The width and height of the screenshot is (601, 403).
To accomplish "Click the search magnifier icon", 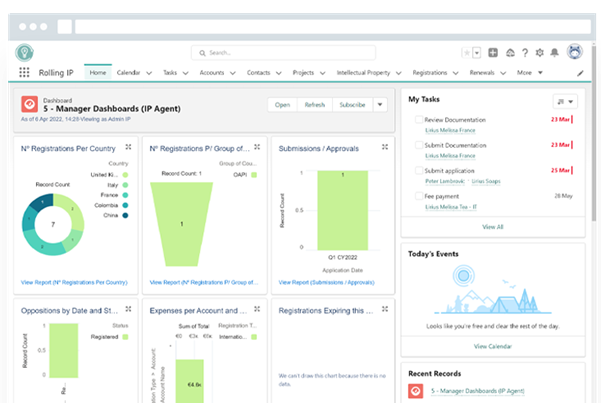I will tap(202, 53).
